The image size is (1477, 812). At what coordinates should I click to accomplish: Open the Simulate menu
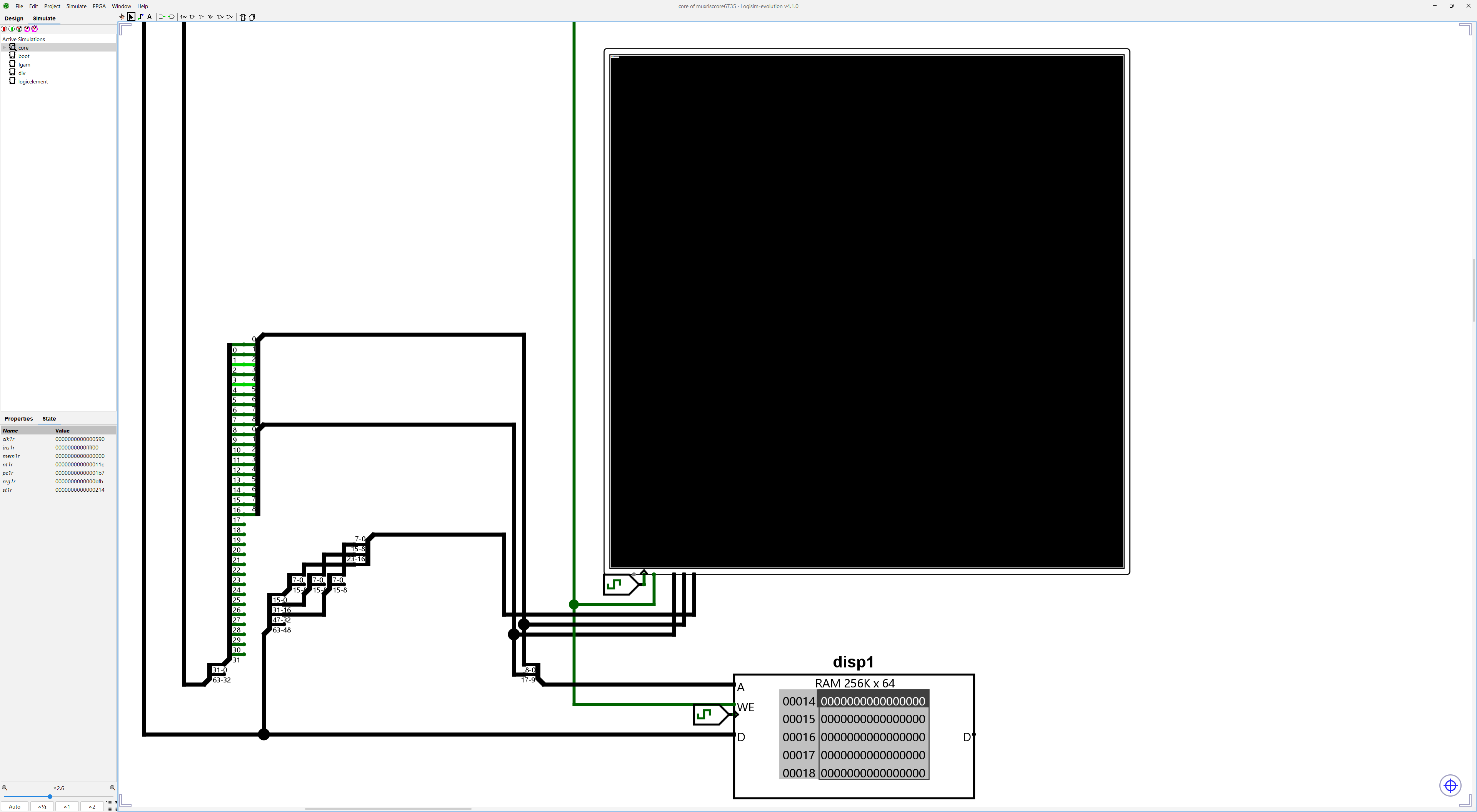[76, 6]
